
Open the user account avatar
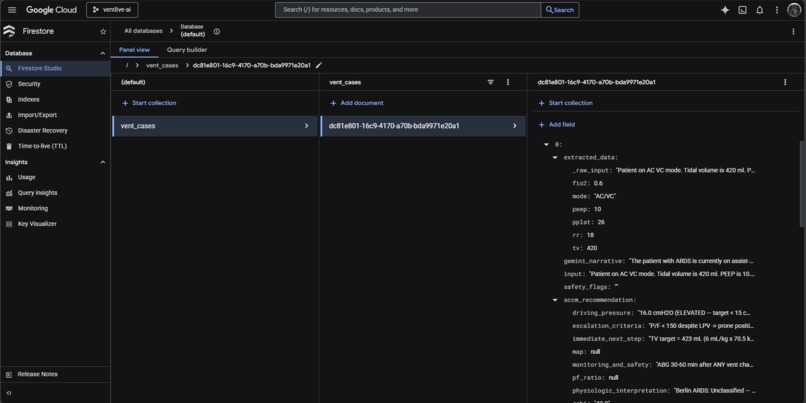pyautogui.click(x=794, y=10)
